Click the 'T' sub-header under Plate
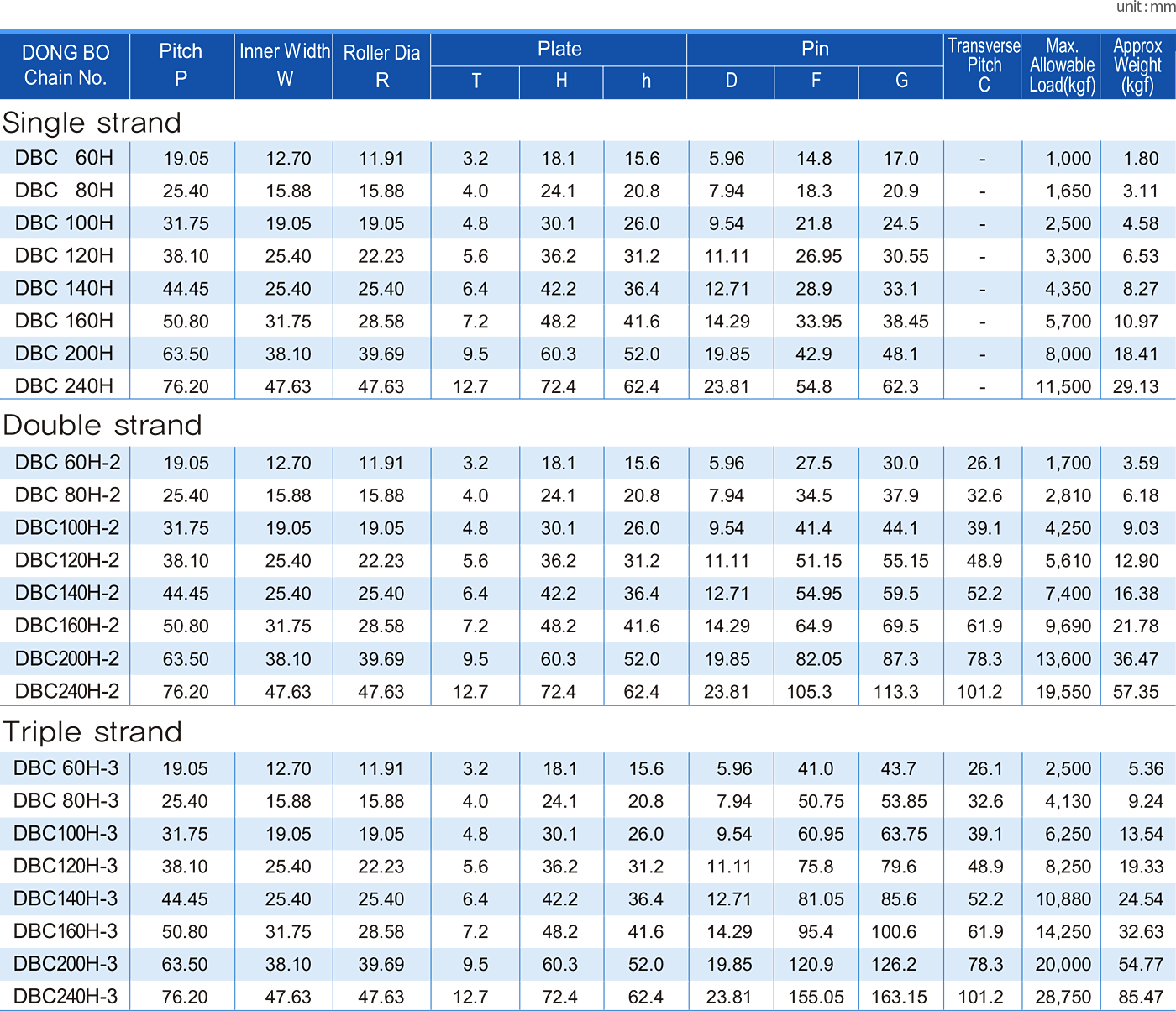 pos(475,81)
